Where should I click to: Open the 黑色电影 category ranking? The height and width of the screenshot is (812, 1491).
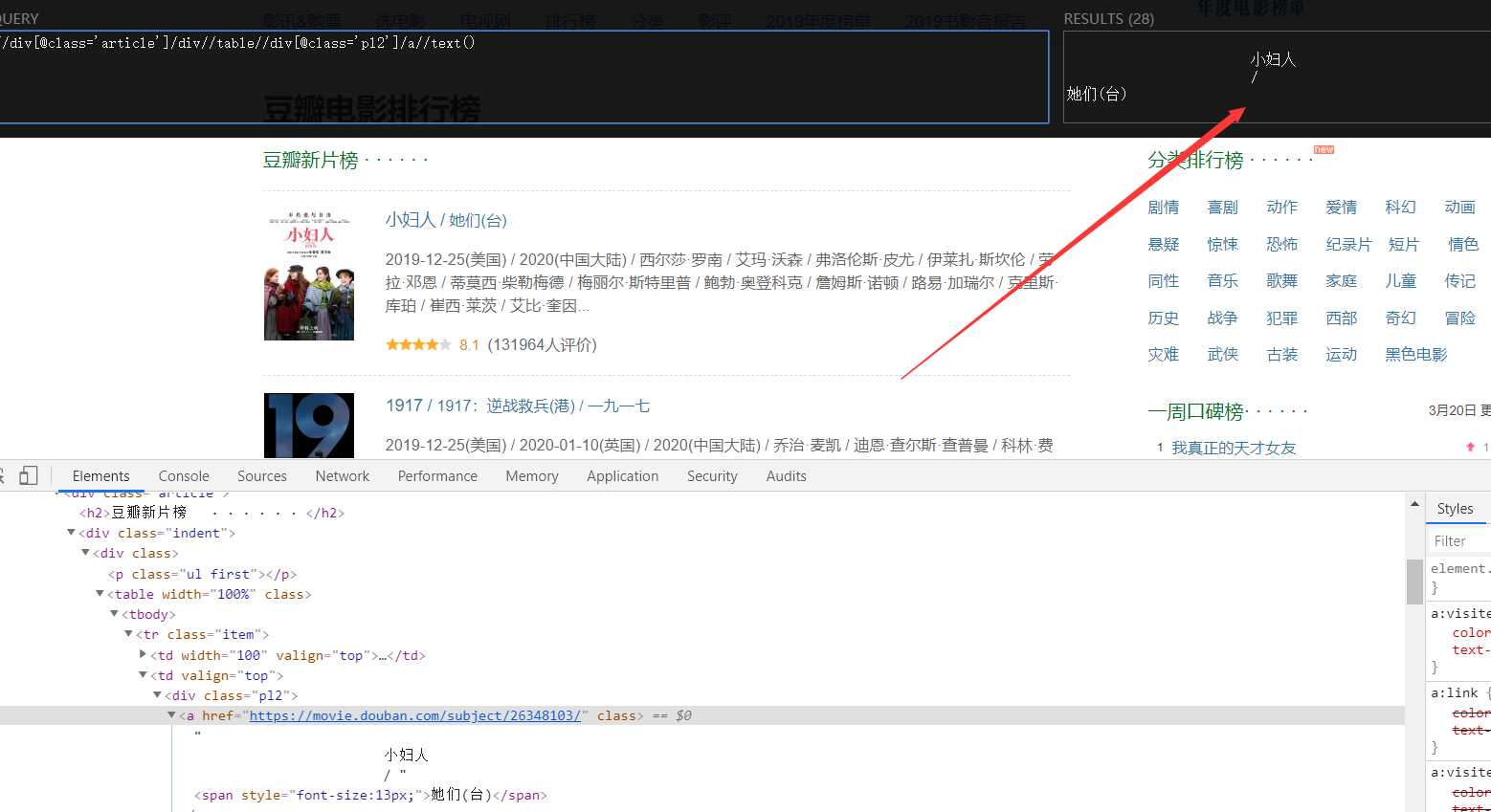pos(1416,355)
